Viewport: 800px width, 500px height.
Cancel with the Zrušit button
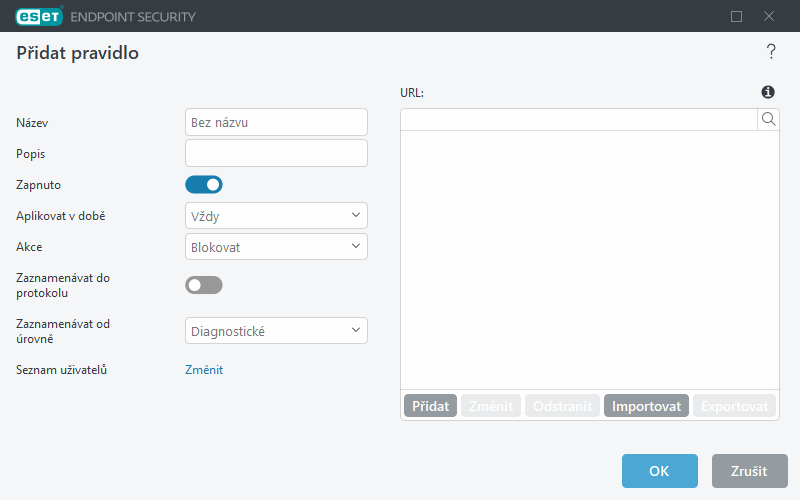point(749,471)
